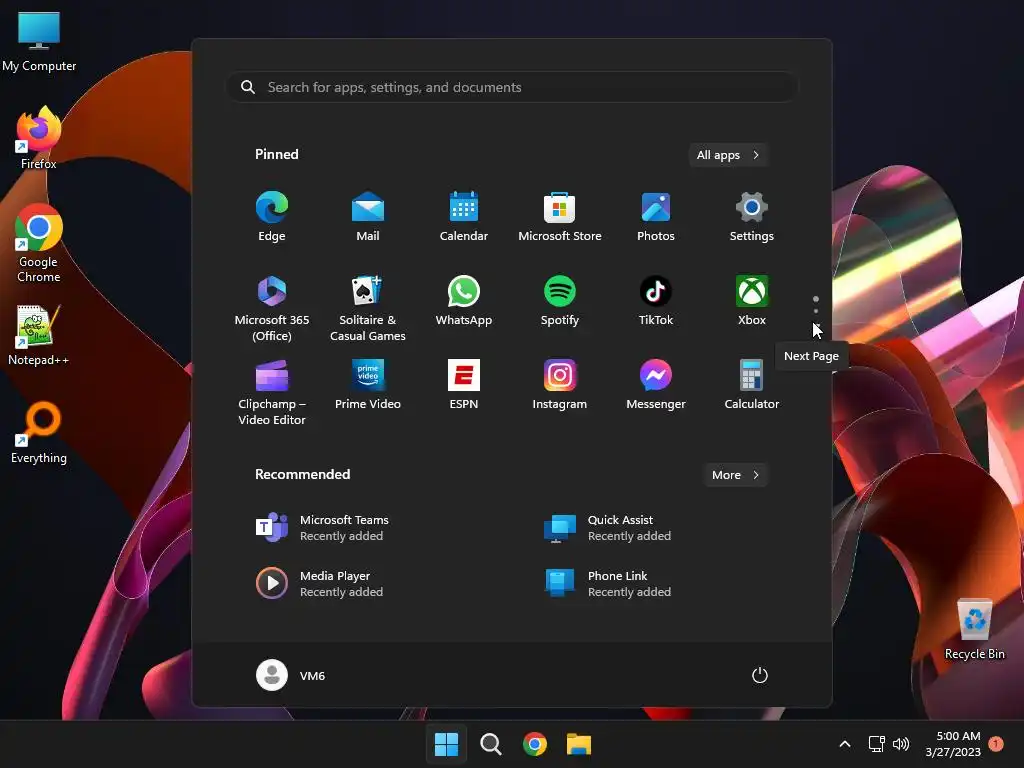1024x768 pixels.
Task: Show hidden system tray icons
Action: (844, 744)
